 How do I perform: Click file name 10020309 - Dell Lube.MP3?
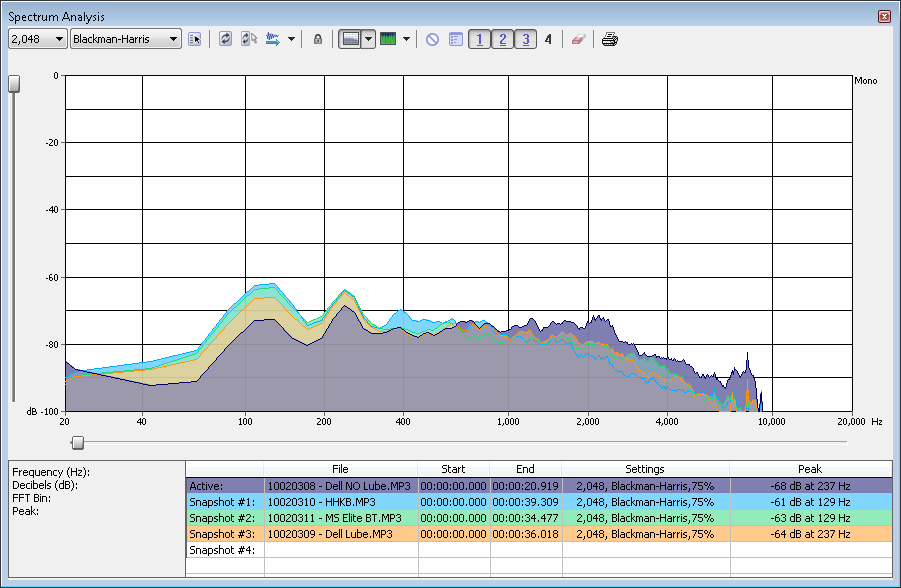(x=330, y=534)
